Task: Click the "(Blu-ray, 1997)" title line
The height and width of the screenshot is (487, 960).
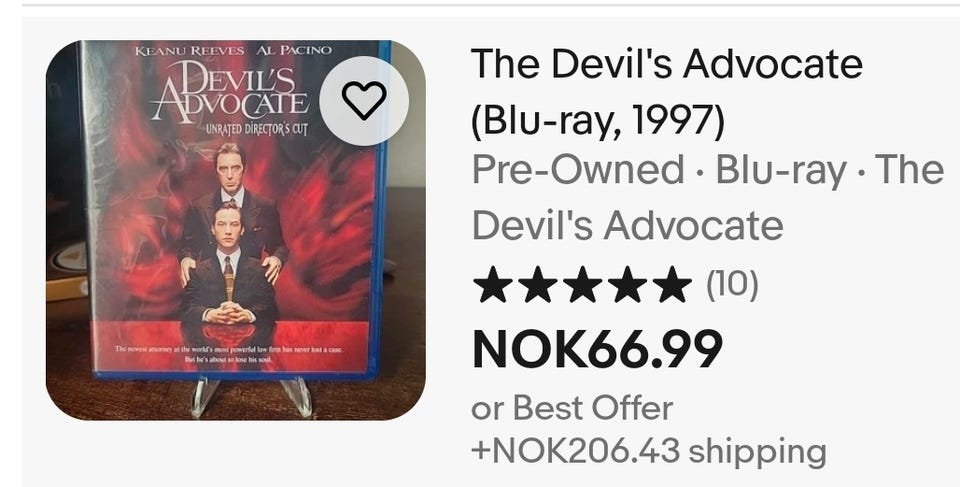Action: coord(598,121)
